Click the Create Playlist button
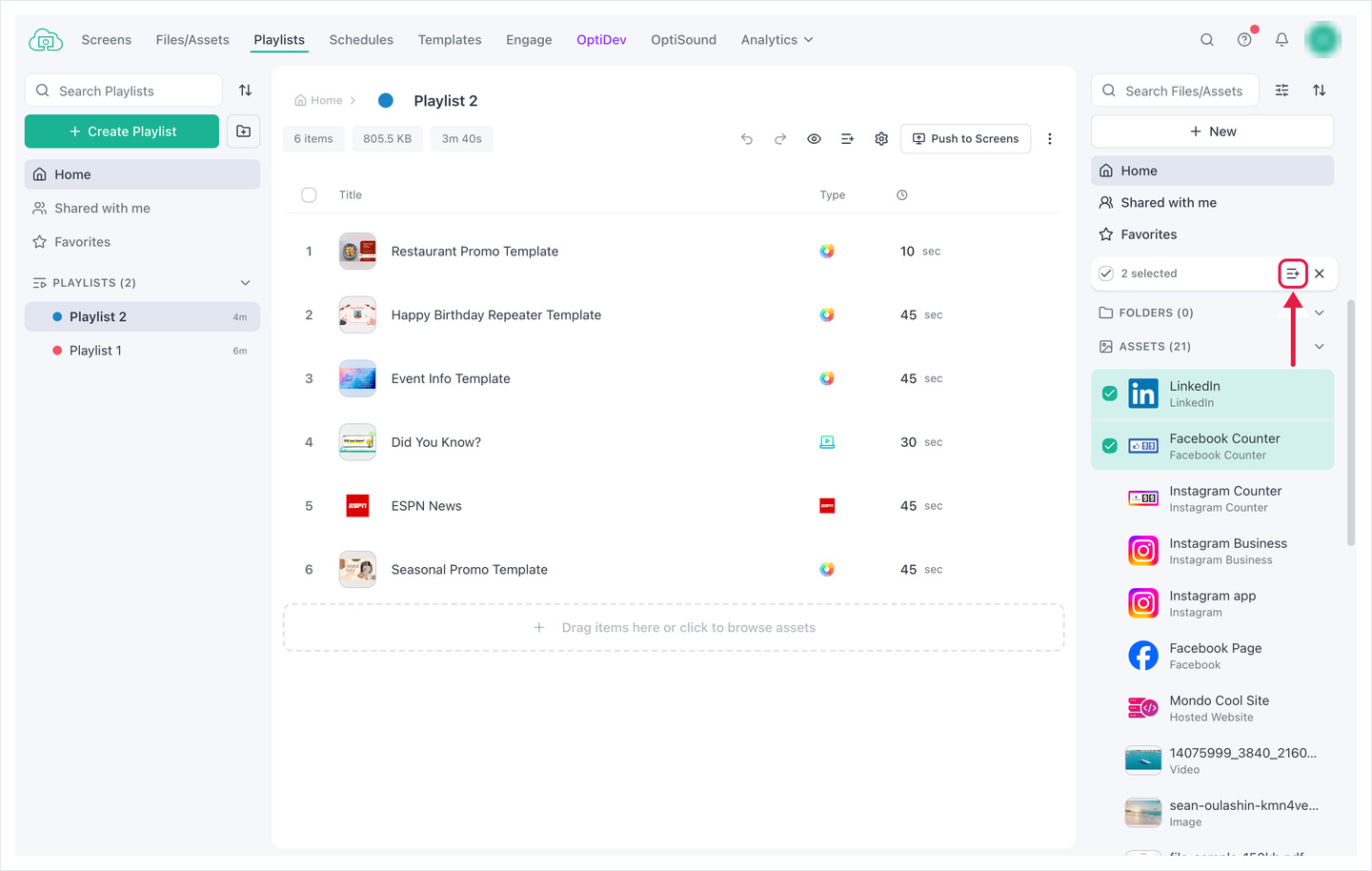The image size is (1372, 871). click(122, 132)
